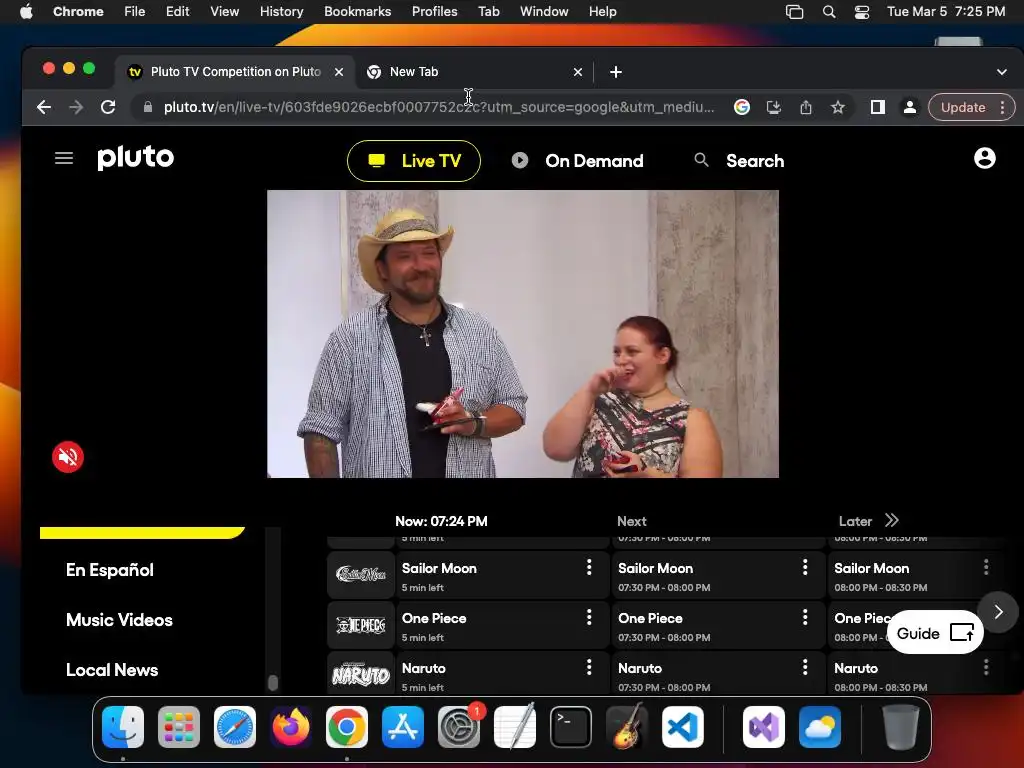Click the video player
The width and height of the screenshot is (1024, 768).
(x=522, y=334)
